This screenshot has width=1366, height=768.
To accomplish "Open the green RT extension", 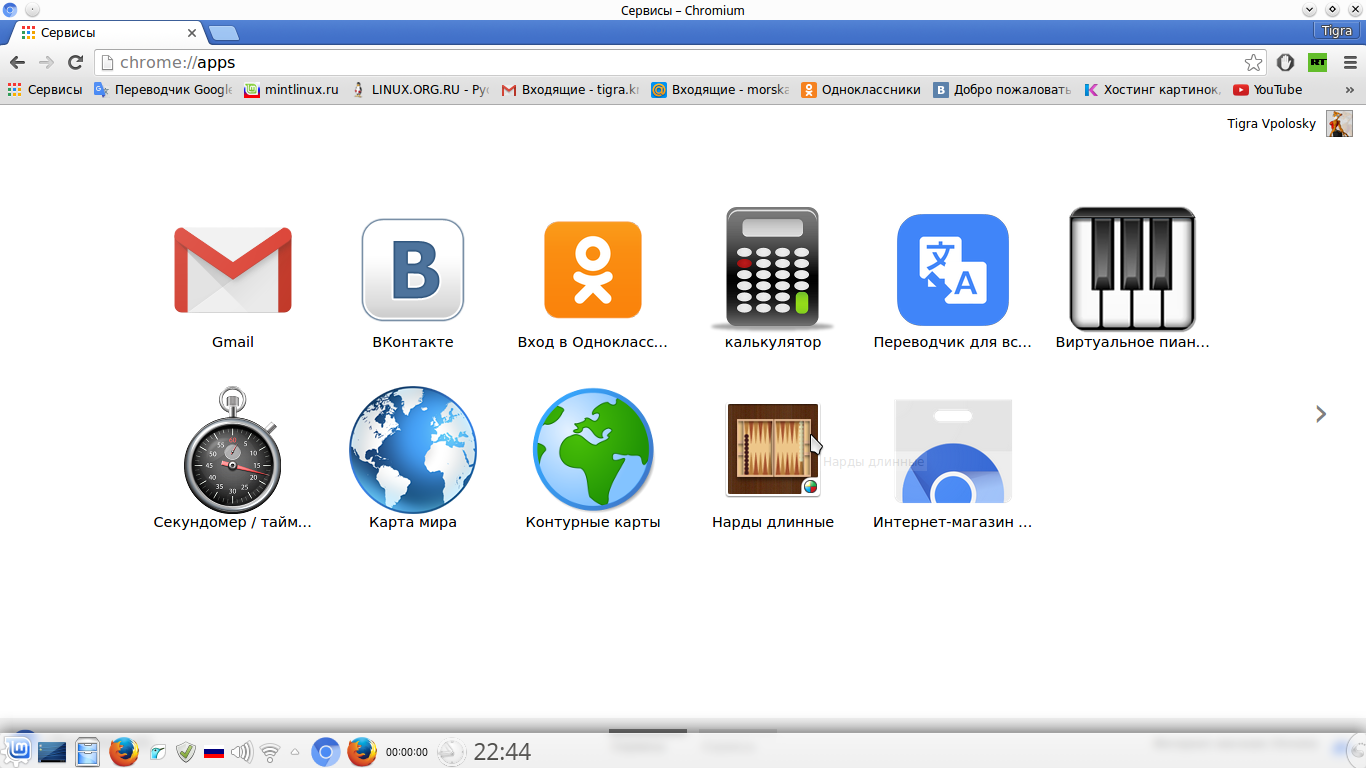I will pyautogui.click(x=1318, y=63).
